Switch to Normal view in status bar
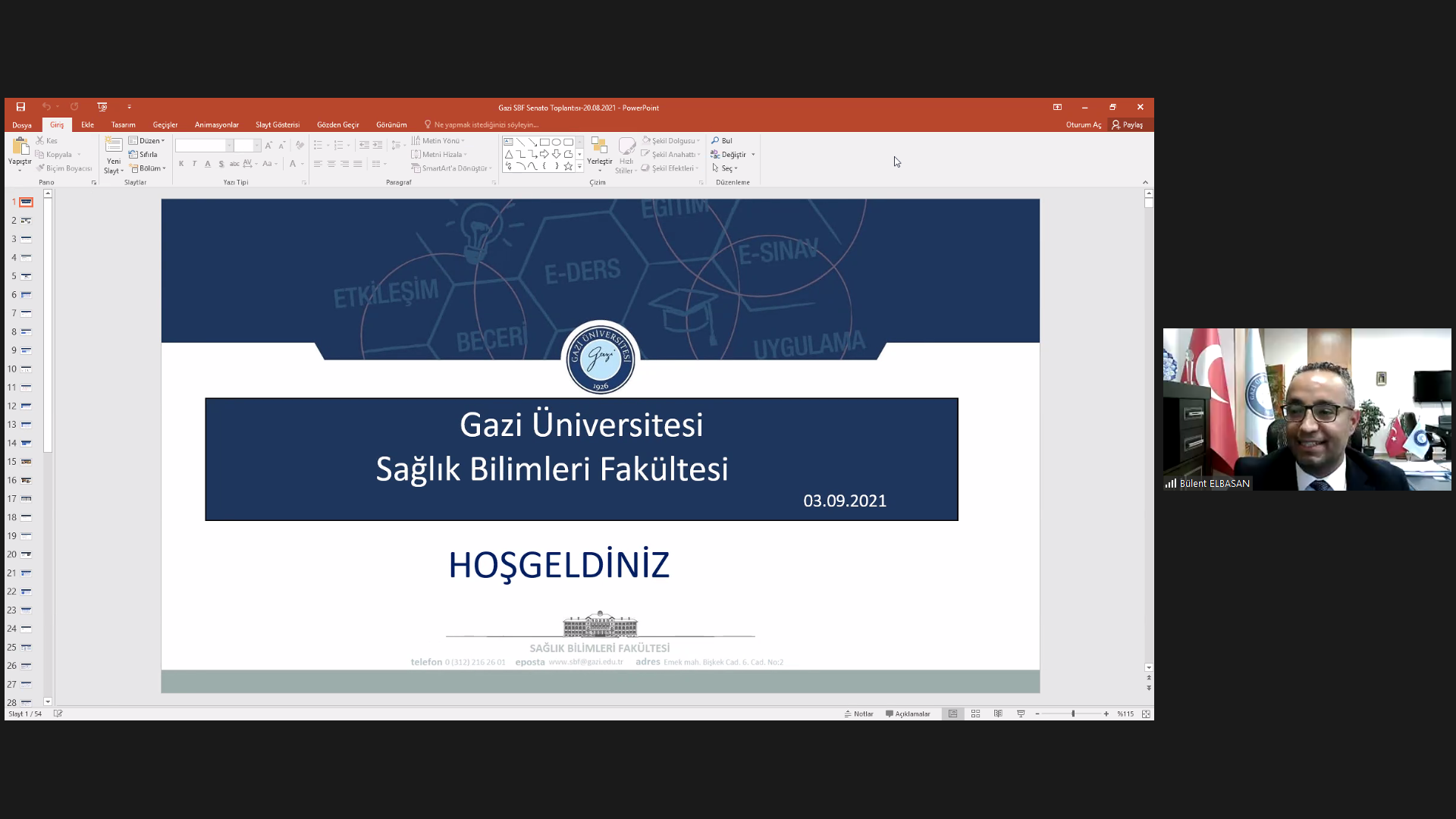 (x=953, y=714)
